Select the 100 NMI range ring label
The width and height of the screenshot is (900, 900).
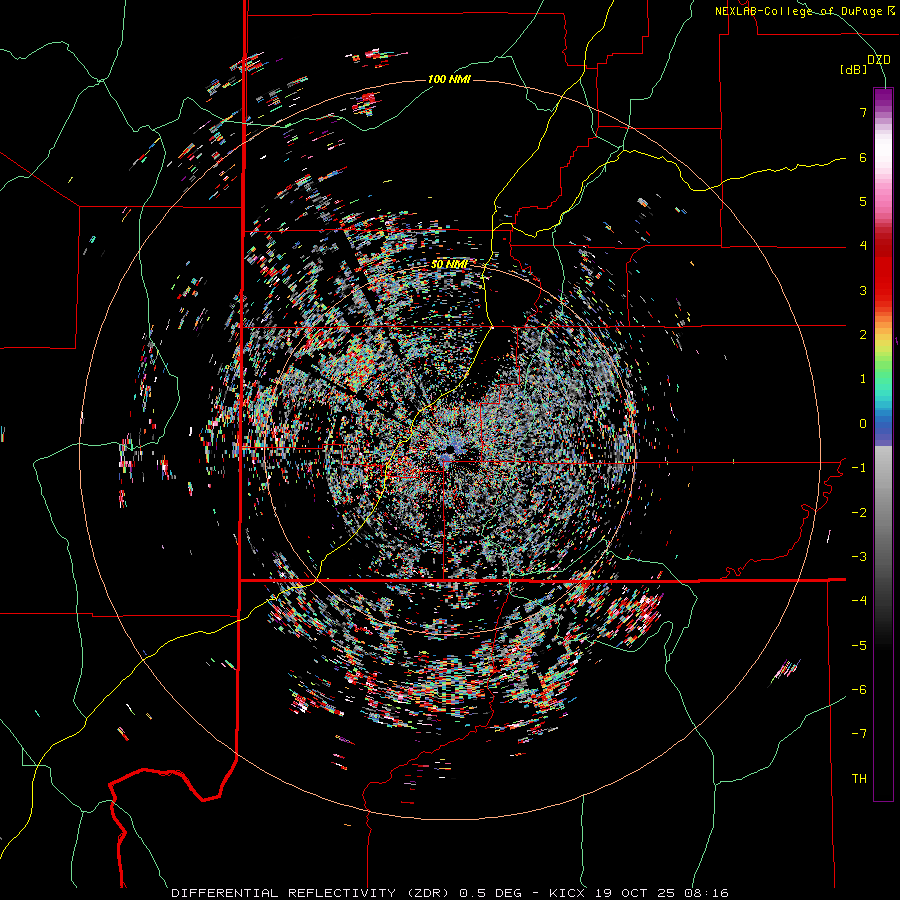point(449,79)
